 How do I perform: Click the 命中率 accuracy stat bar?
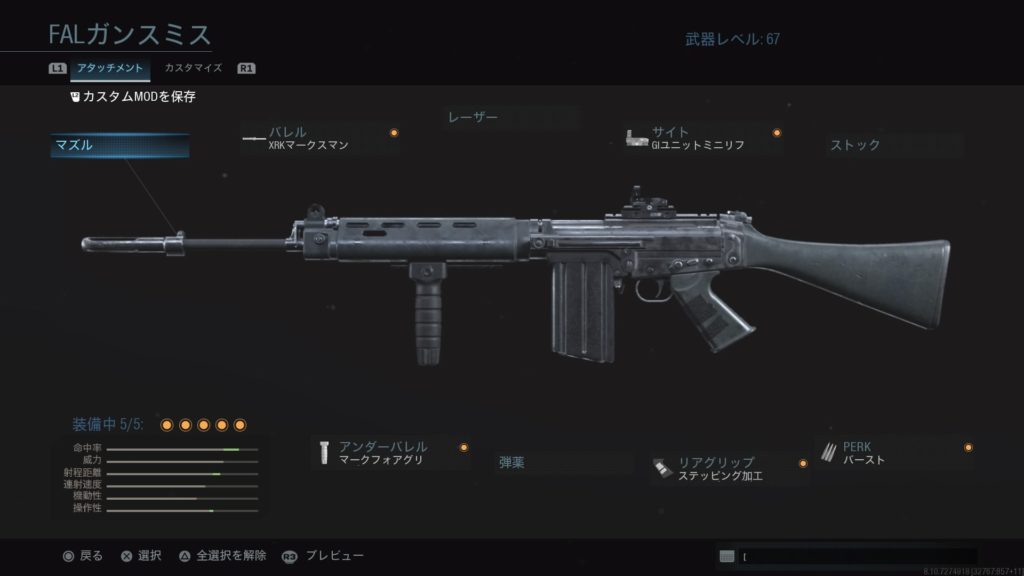[x=182, y=449]
